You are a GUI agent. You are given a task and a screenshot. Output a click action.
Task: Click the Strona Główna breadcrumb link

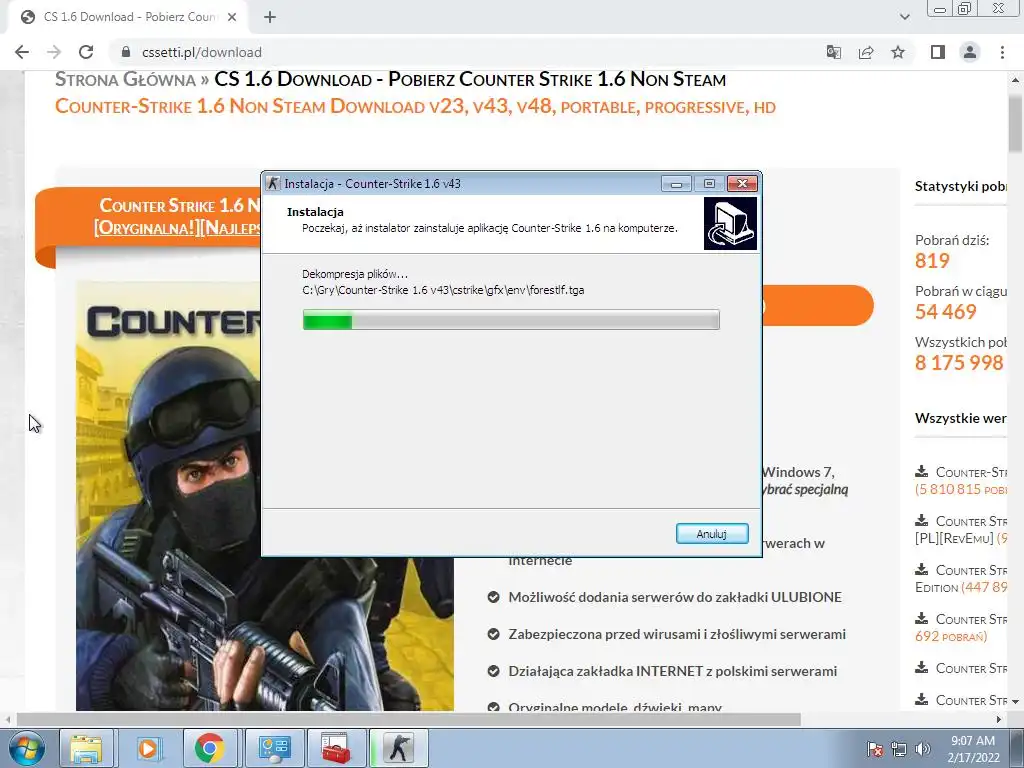(125, 80)
